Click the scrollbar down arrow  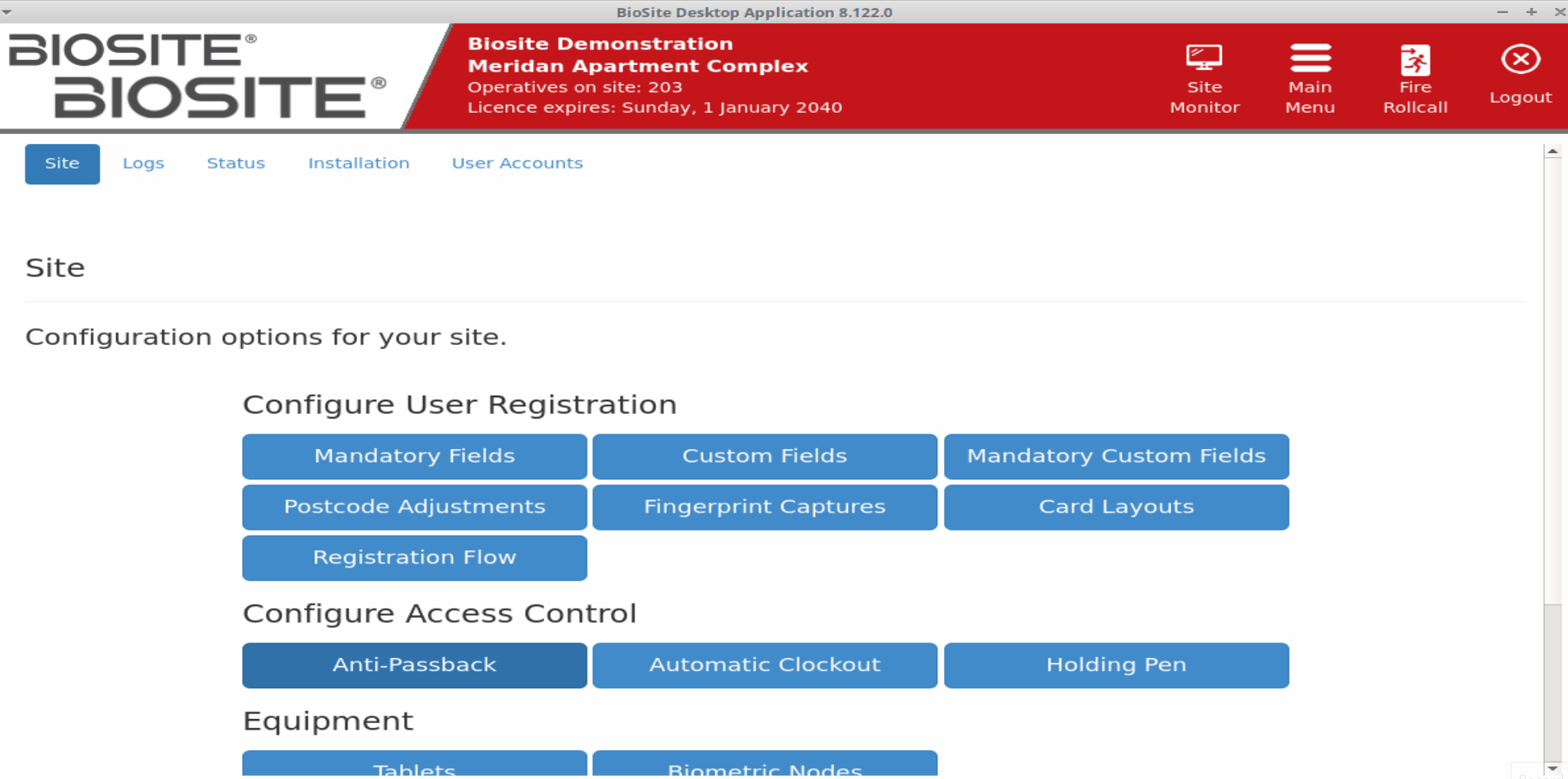1552,768
